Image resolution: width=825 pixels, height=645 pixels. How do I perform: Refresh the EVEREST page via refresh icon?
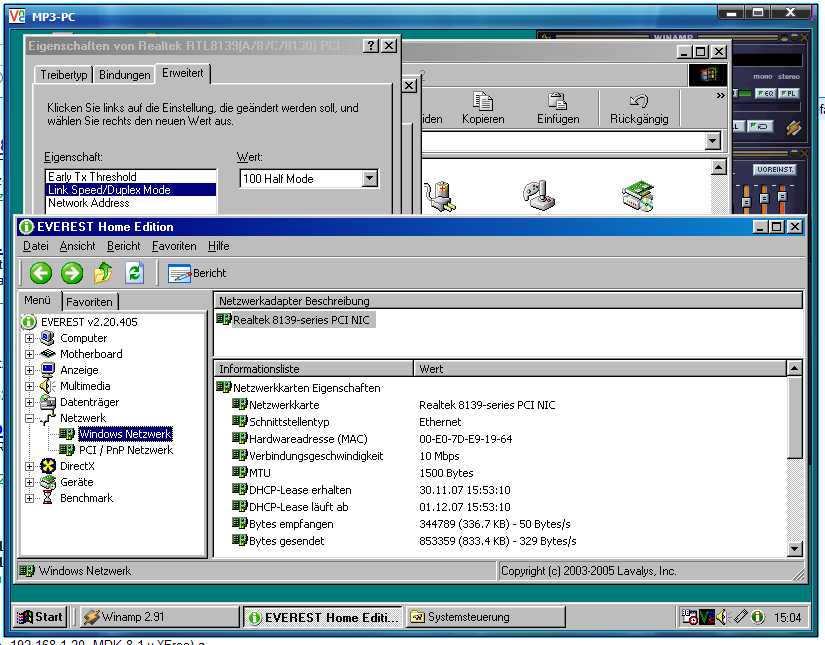point(135,273)
